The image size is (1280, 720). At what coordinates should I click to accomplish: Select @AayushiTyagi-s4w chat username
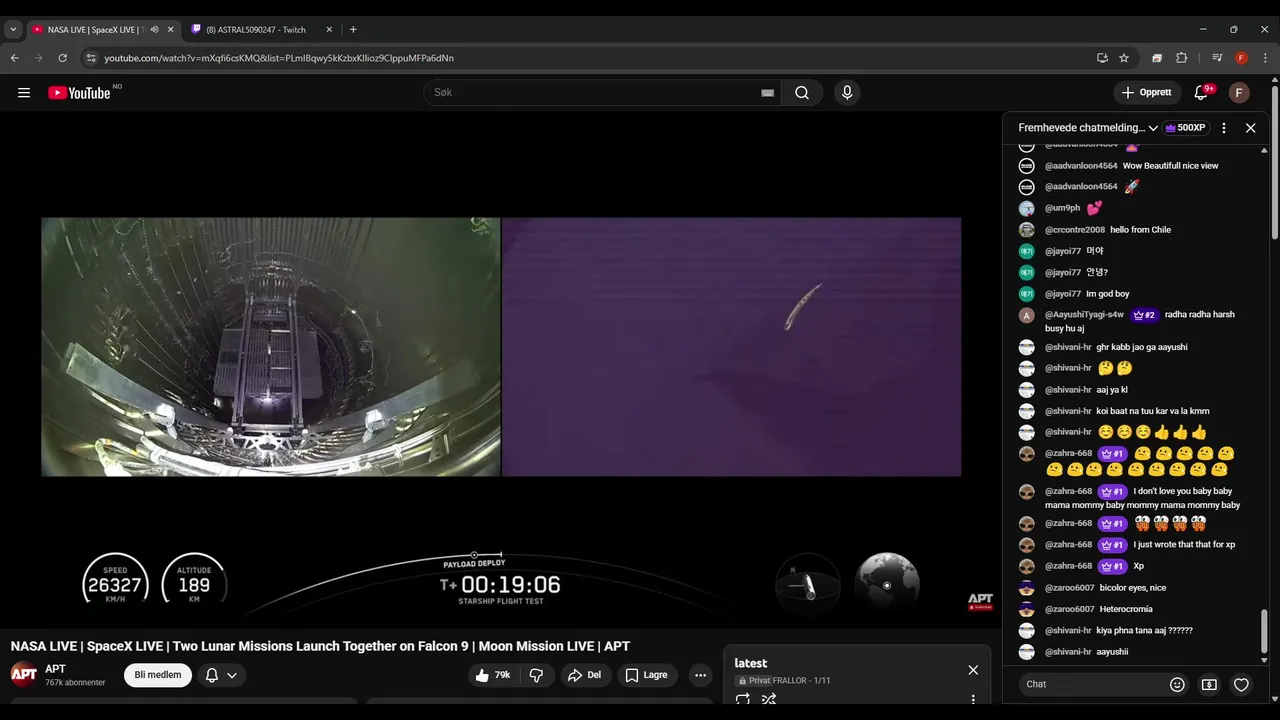[x=1084, y=315]
